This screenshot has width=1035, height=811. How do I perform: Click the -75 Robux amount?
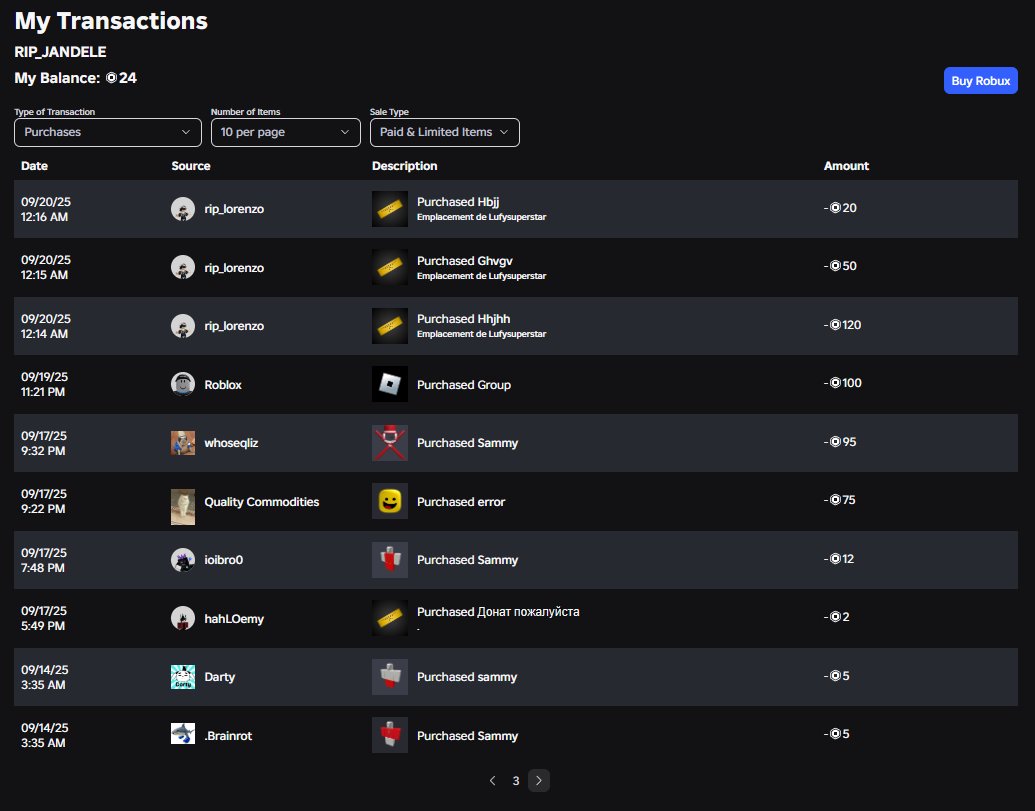pyautogui.click(x=840, y=500)
